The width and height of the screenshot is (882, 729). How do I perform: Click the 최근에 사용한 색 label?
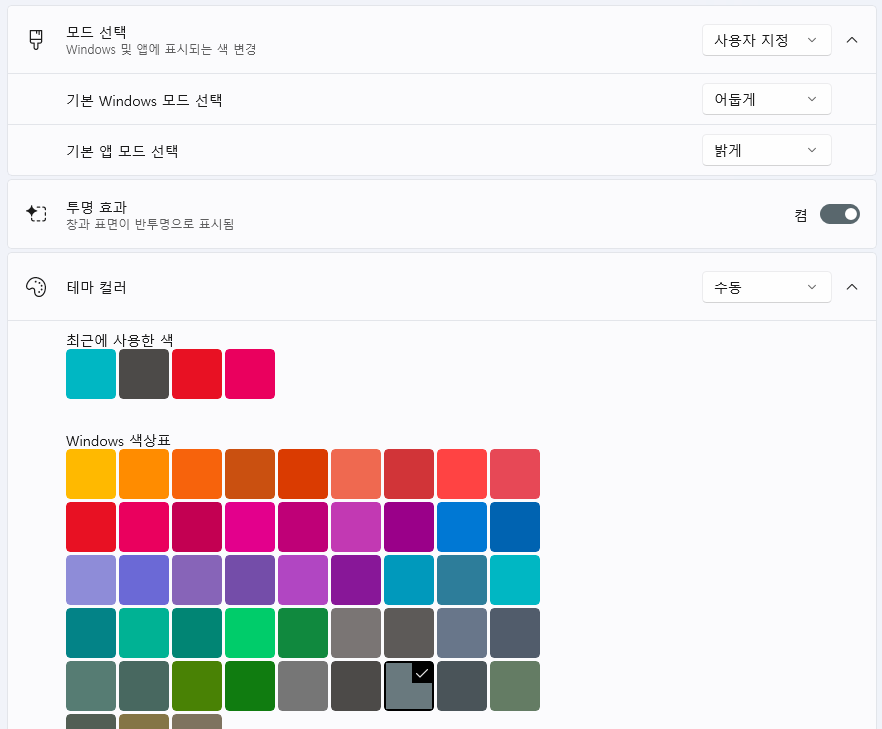pyautogui.click(x=119, y=340)
